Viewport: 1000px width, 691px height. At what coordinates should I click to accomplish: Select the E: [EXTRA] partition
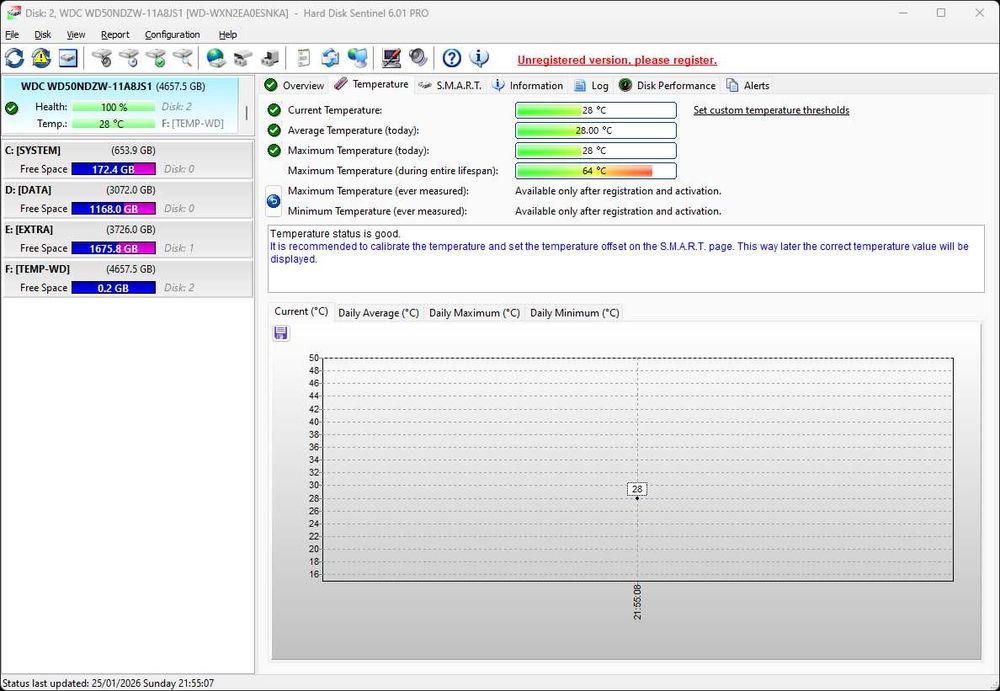click(x=127, y=239)
